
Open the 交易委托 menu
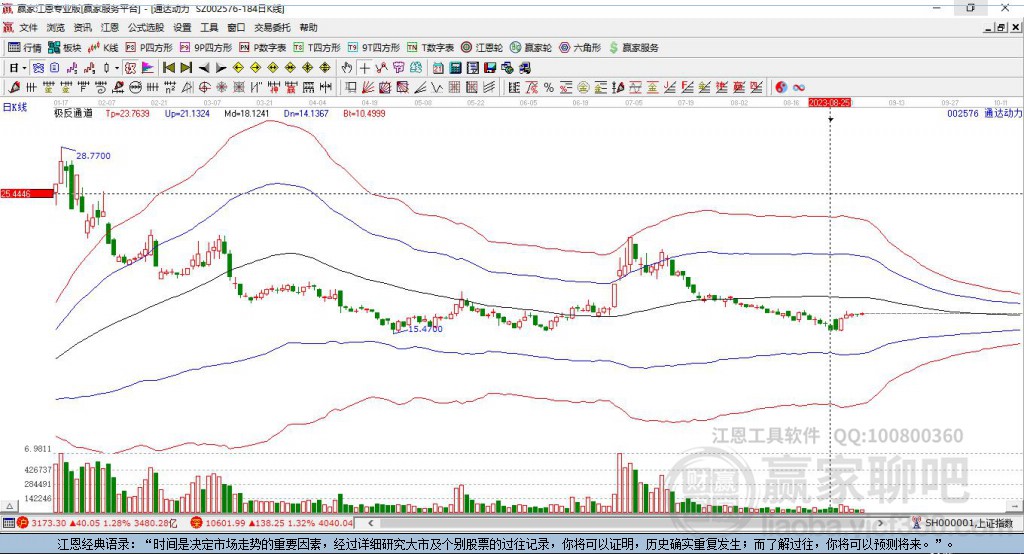click(272, 27)
